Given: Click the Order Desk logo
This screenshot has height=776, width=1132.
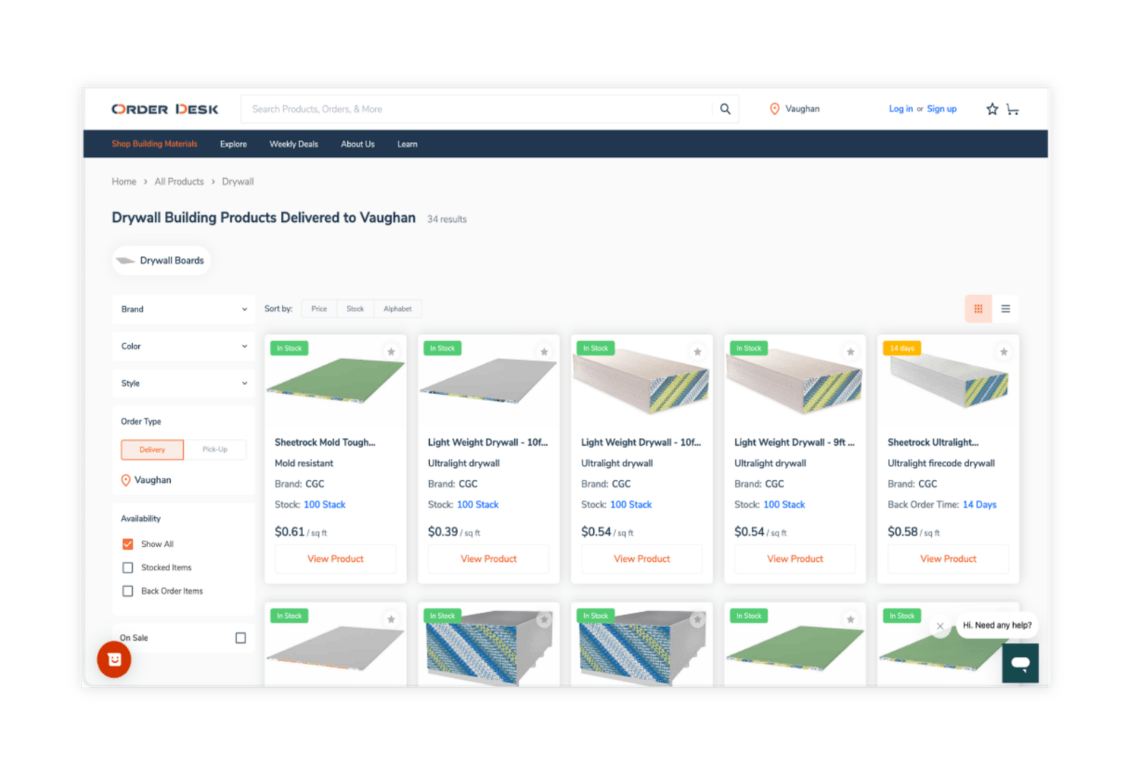Looking at the screenshot, I should [165, 109].
